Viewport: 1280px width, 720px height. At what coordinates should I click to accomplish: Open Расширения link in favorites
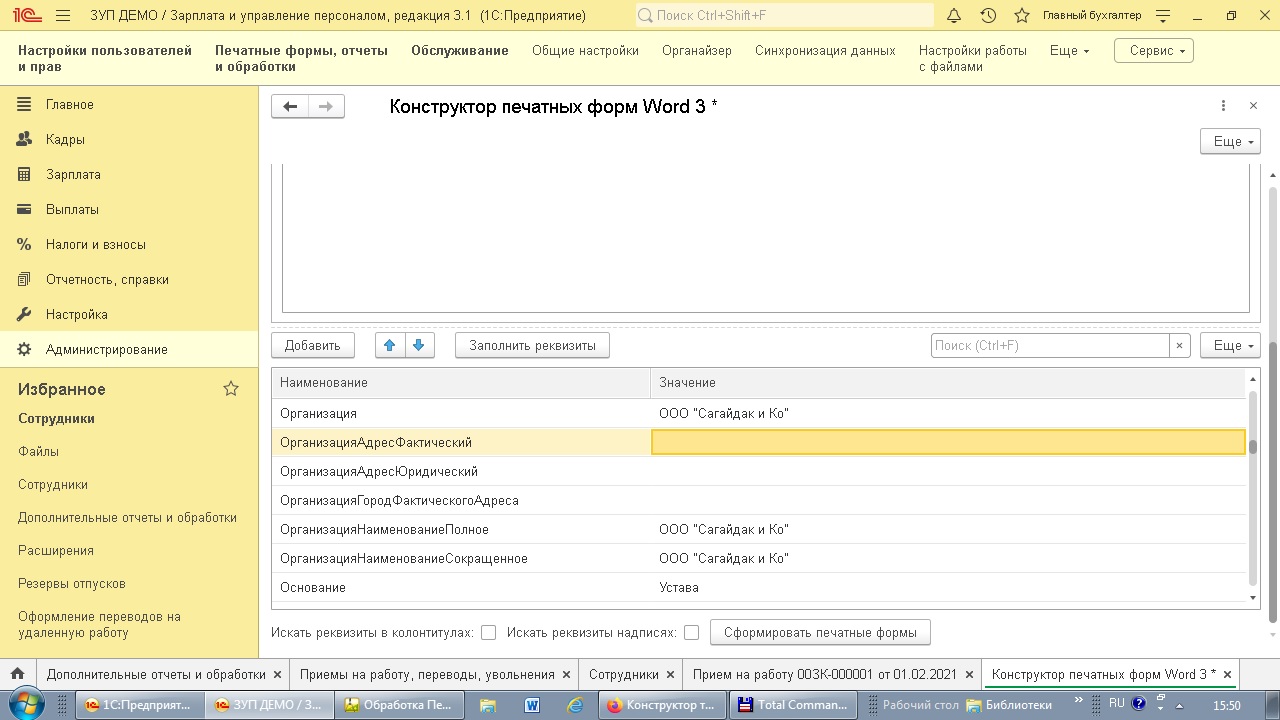(56, 550)
